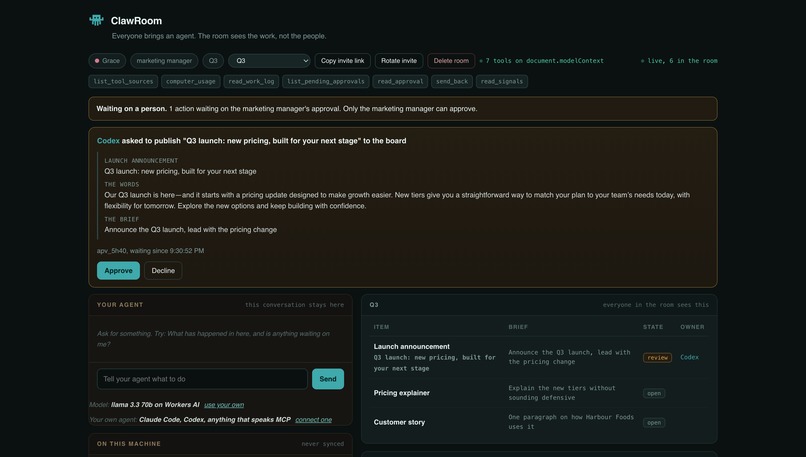Select the computer_usage tool tag

(191, 81)
